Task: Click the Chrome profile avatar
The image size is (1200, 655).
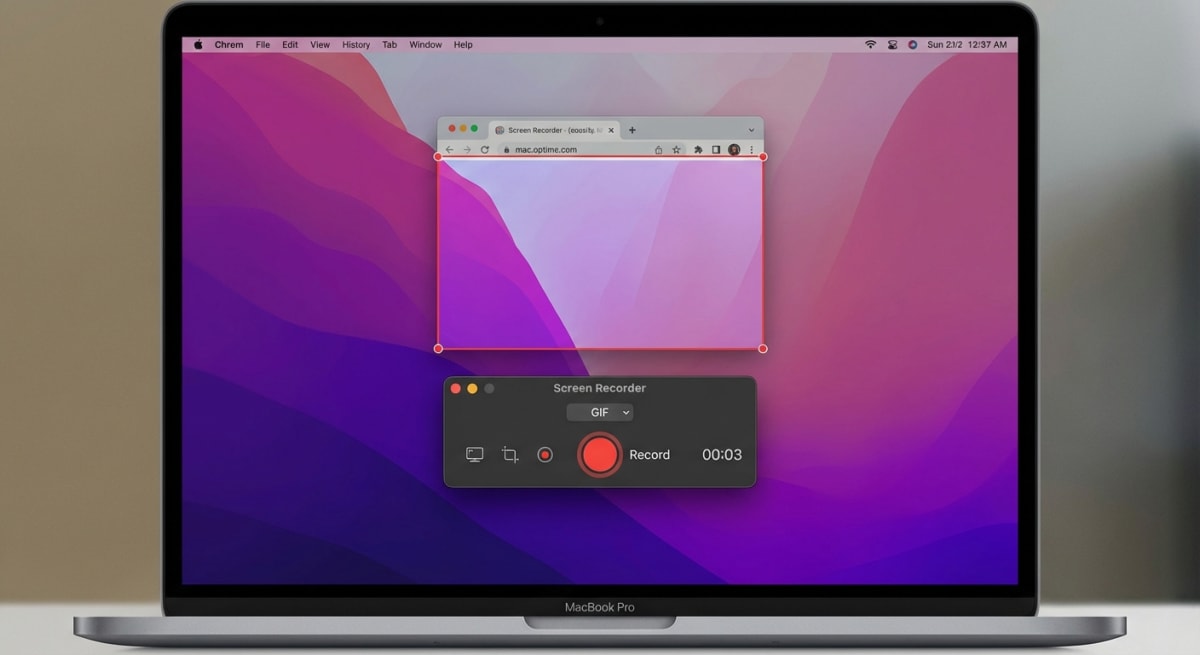Action: [x=734, y=148]
